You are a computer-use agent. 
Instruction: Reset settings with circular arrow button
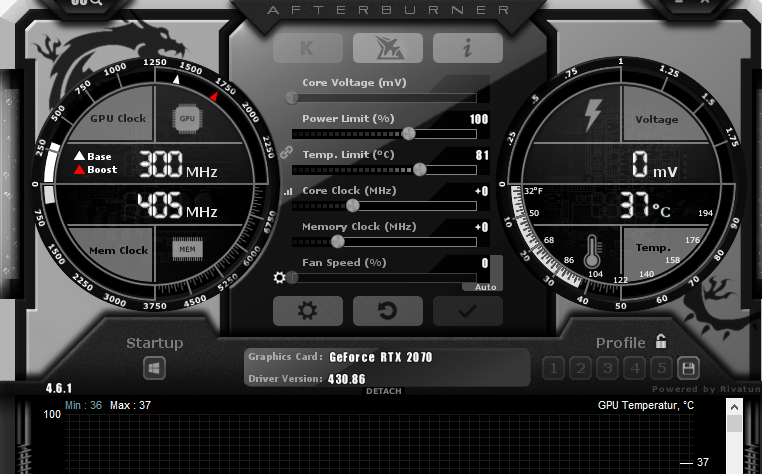pyautogui.click(x=388, y=311)
